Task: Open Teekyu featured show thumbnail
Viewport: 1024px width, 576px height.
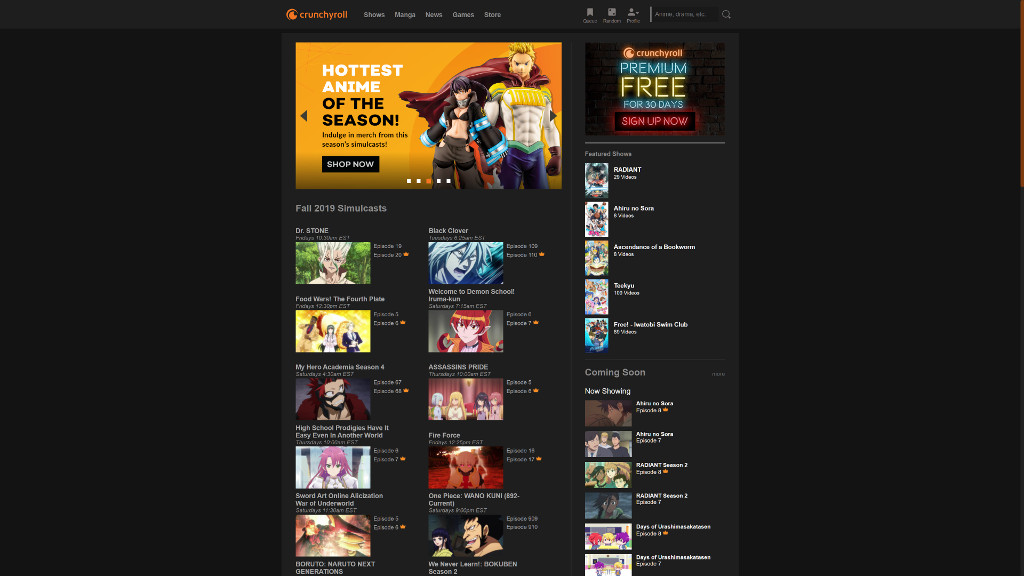Action: pos(596,296)
